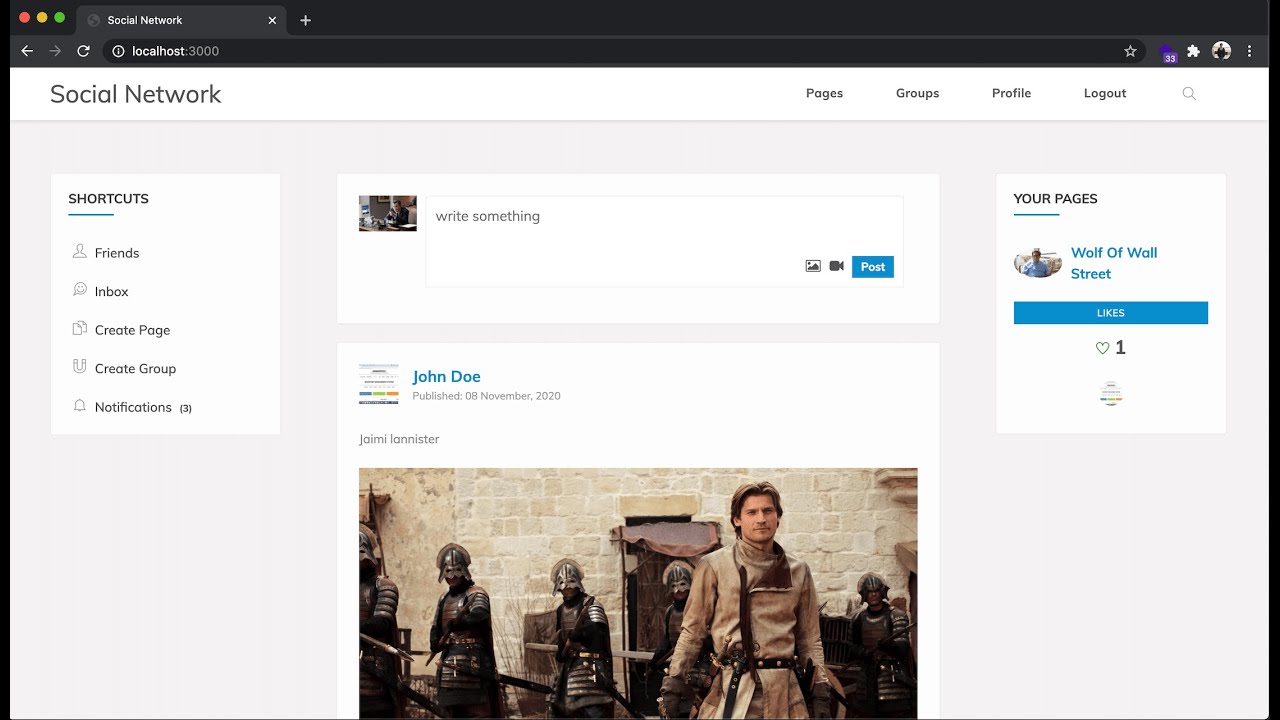Open the Friends shortcut link

(x=117, y=253)
